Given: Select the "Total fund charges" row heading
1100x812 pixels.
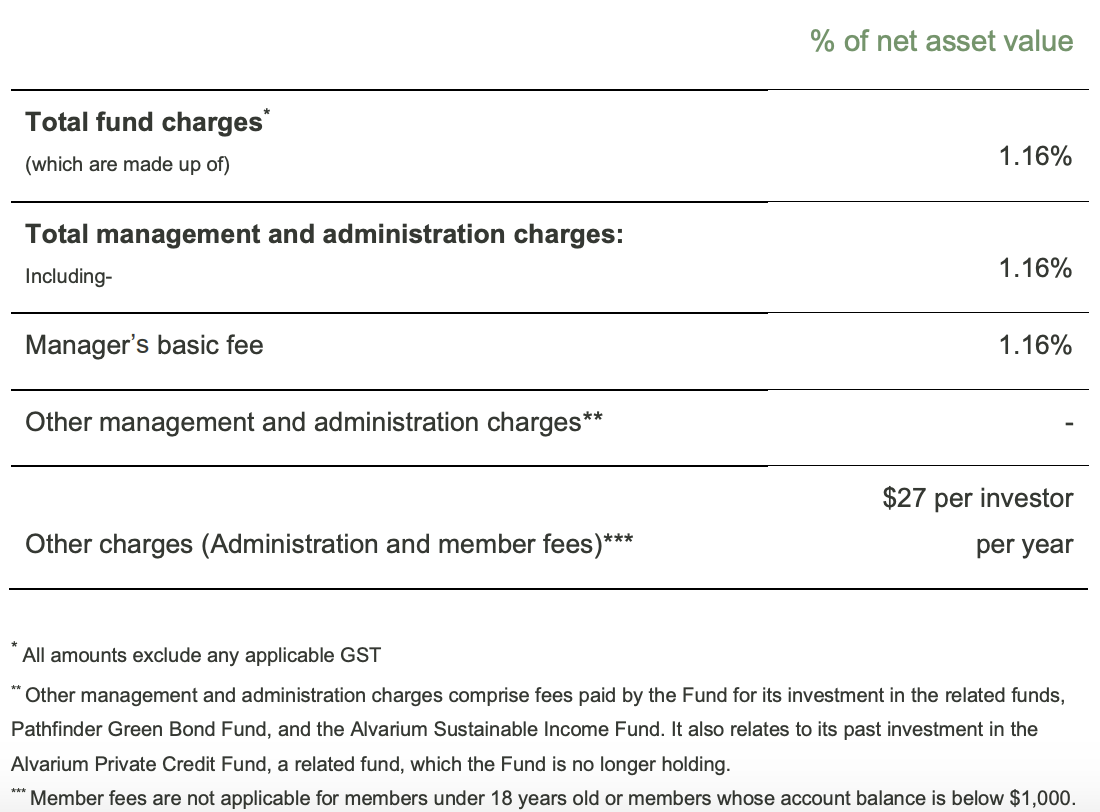Looking at the screenshot, I should point(143,122).
